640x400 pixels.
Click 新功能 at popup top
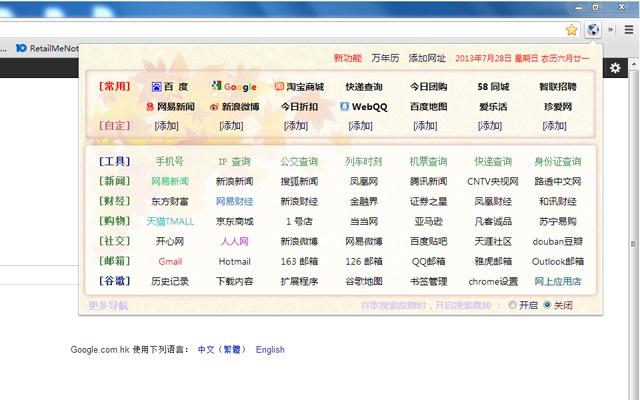pos(348,58)
